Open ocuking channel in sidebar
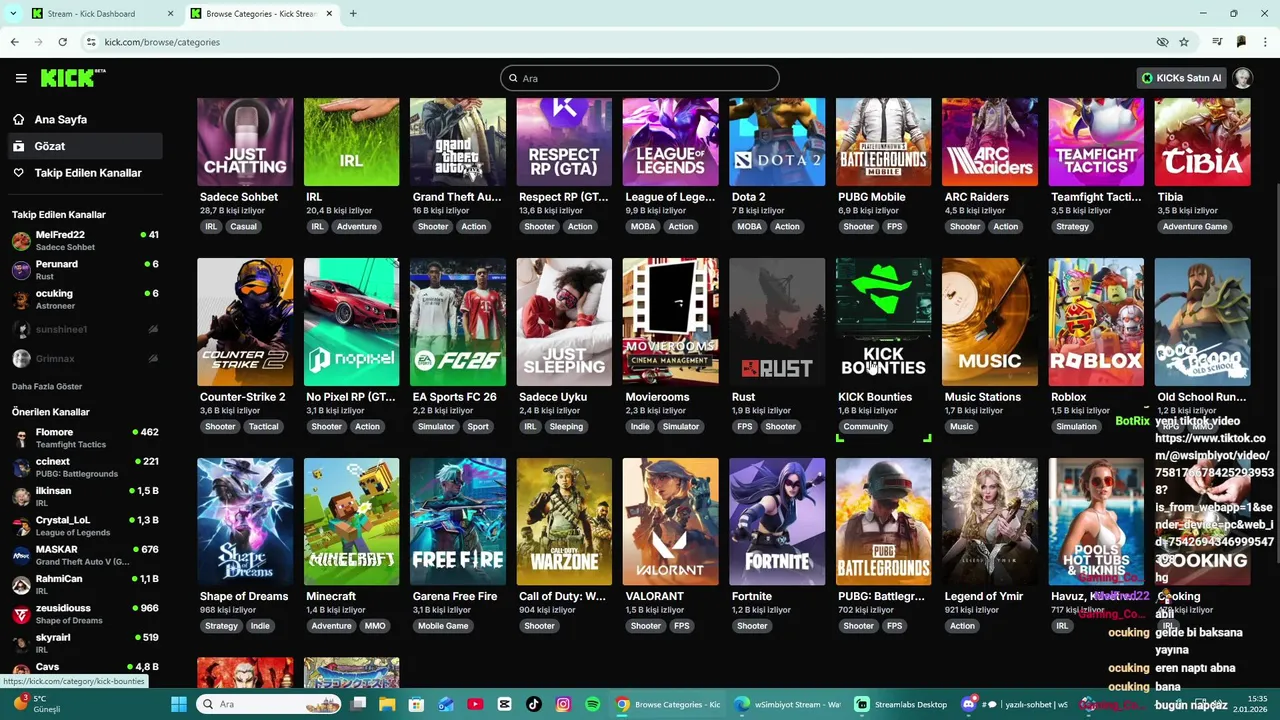 [85, 299]
